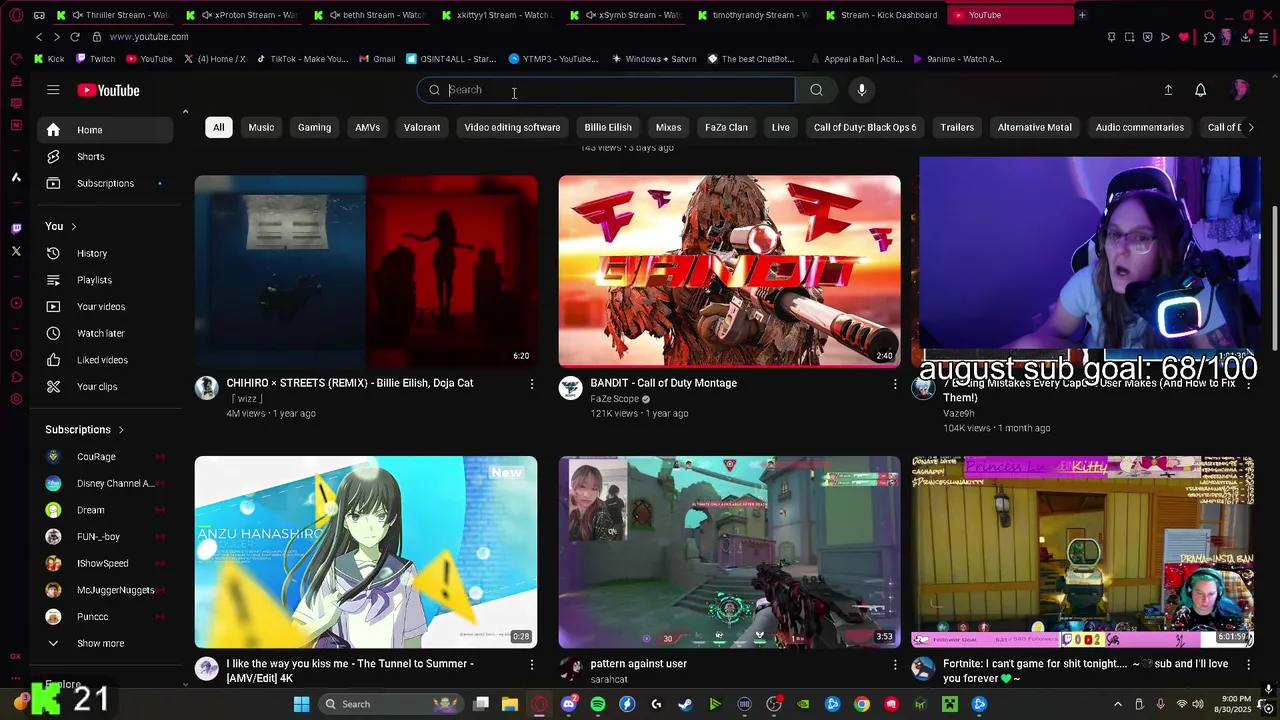Open FaZe Scope channel link

614,399
